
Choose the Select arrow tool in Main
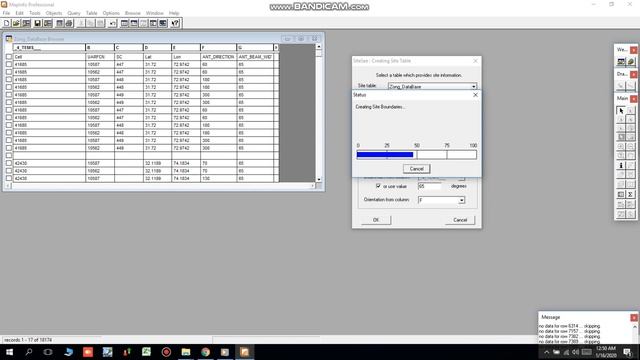pos(621,111)
